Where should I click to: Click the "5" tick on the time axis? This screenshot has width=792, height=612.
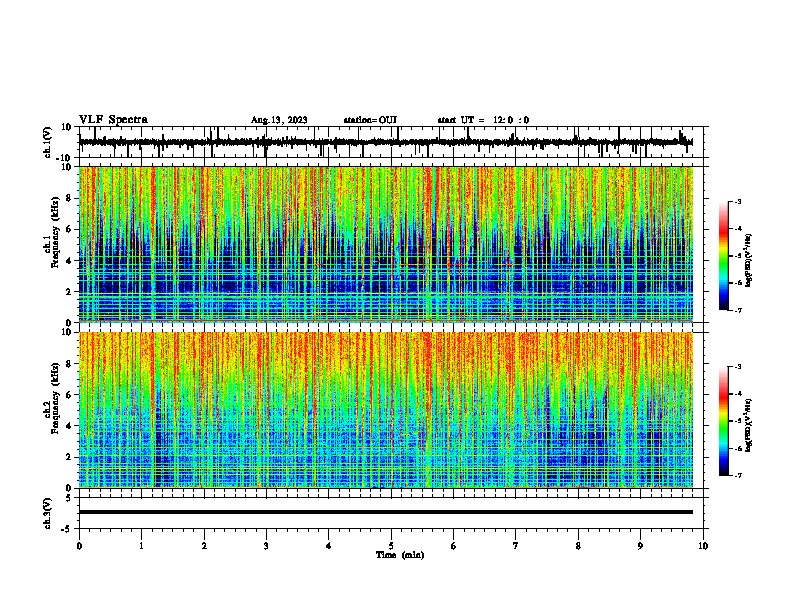click(x=391, y=546)
